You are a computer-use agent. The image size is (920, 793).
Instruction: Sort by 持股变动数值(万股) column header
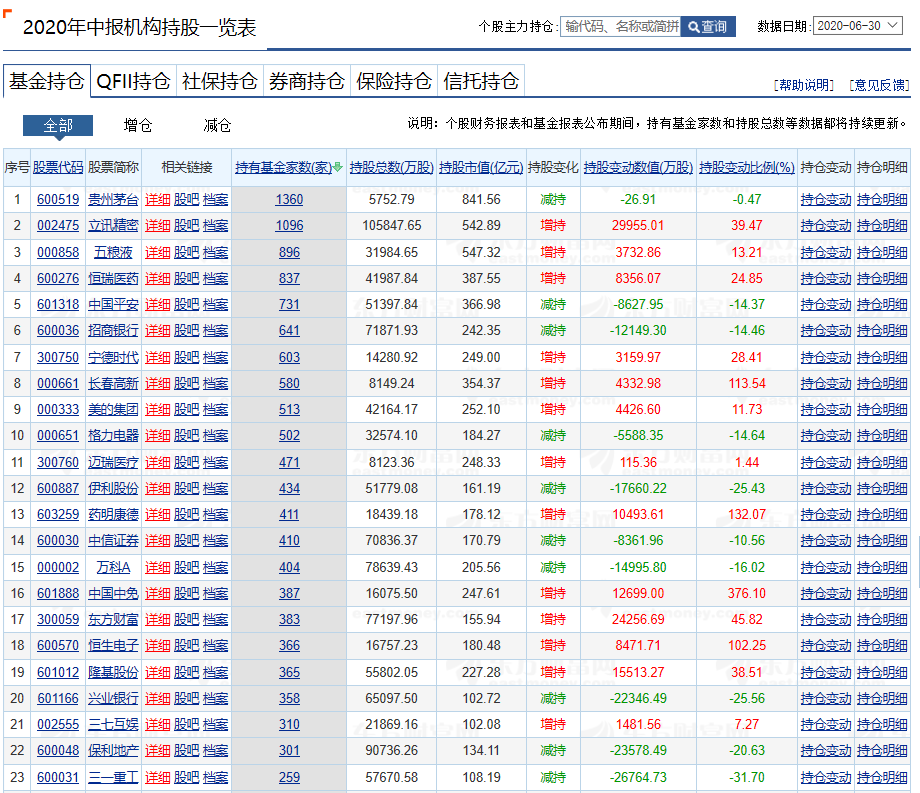638,168
